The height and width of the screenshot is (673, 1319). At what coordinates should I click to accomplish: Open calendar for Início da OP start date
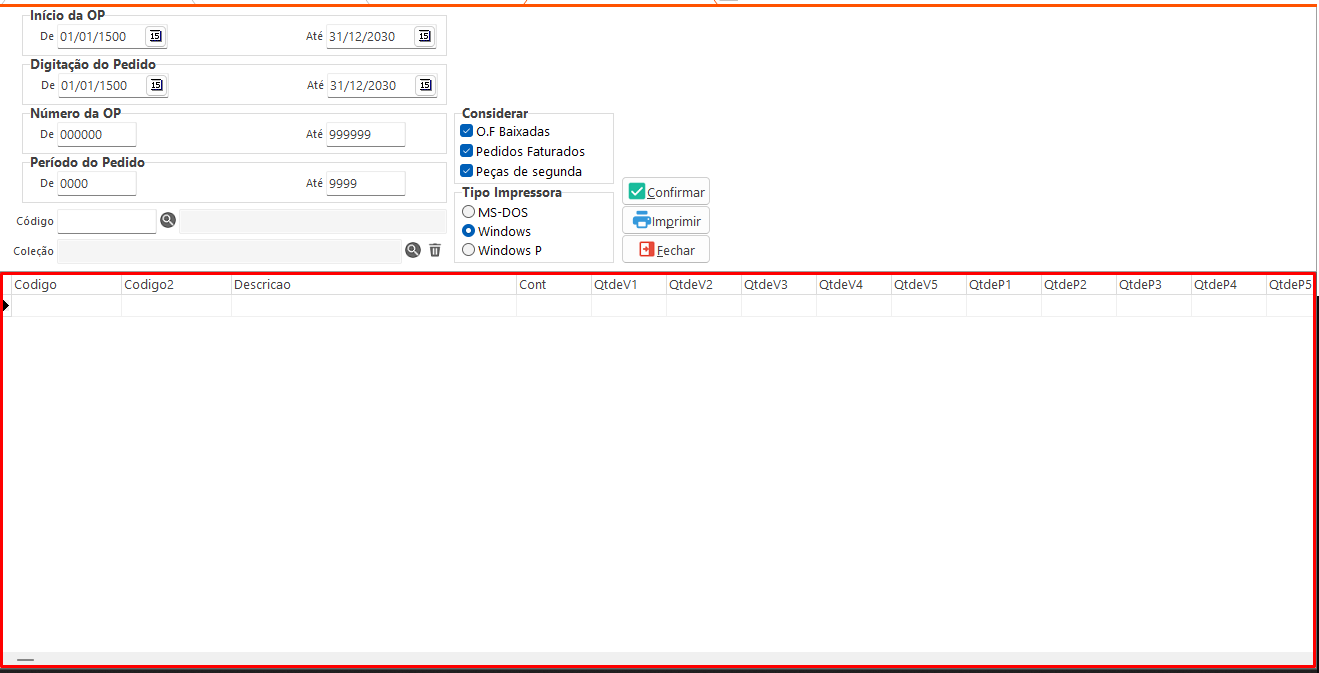coord(155,36)
